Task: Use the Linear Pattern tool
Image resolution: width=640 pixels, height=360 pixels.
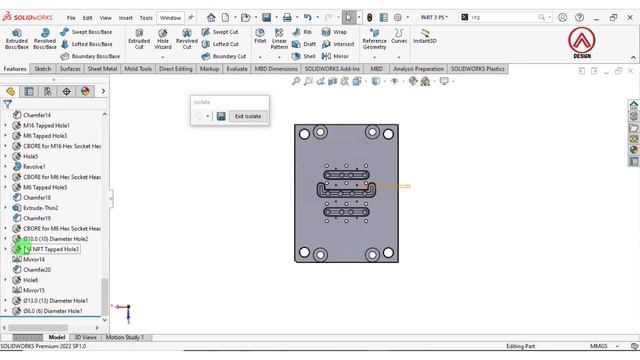Action: click(x=279, y=39)
